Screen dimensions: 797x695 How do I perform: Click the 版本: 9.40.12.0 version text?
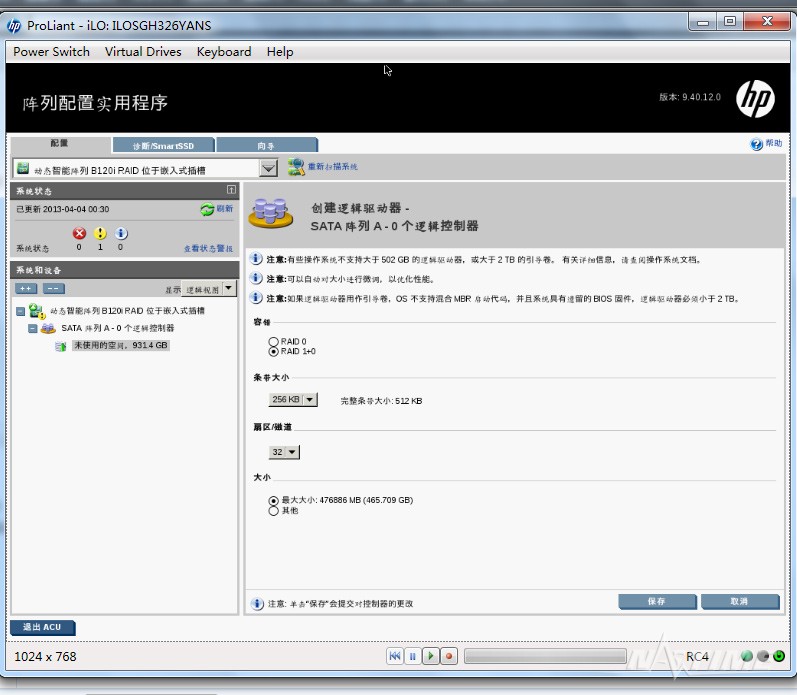(x=690, y=97)
